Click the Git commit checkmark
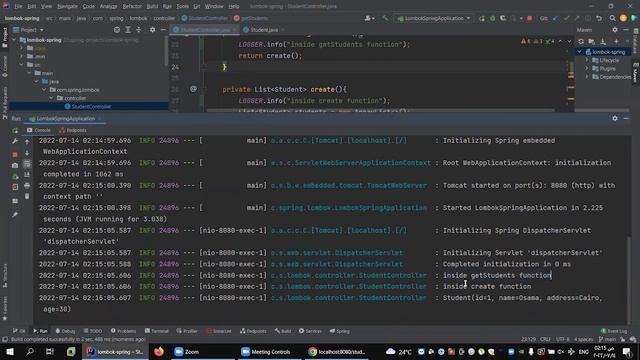 [x=566, y=18]
